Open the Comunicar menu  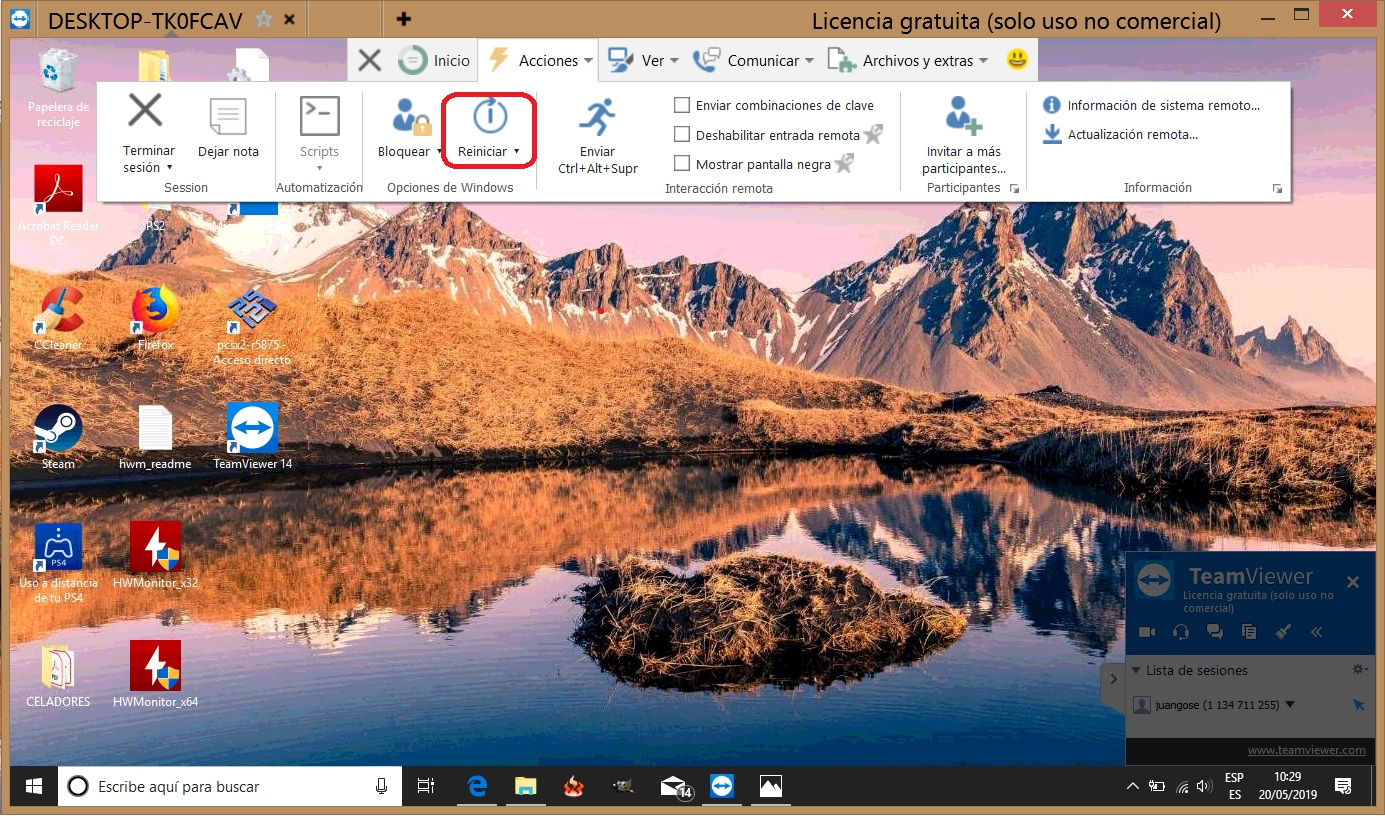754,61
